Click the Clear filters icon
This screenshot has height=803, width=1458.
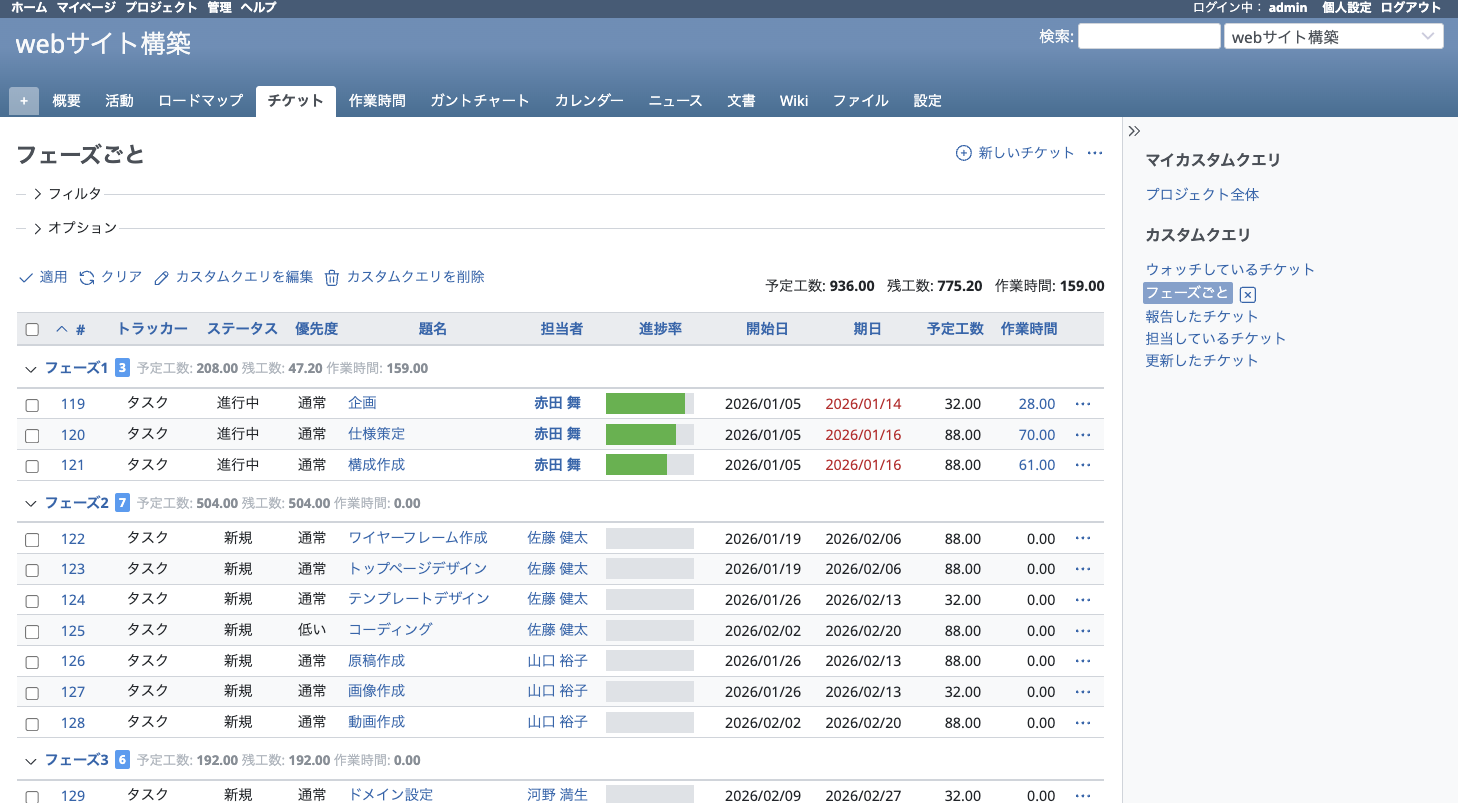tap(88, 276)
